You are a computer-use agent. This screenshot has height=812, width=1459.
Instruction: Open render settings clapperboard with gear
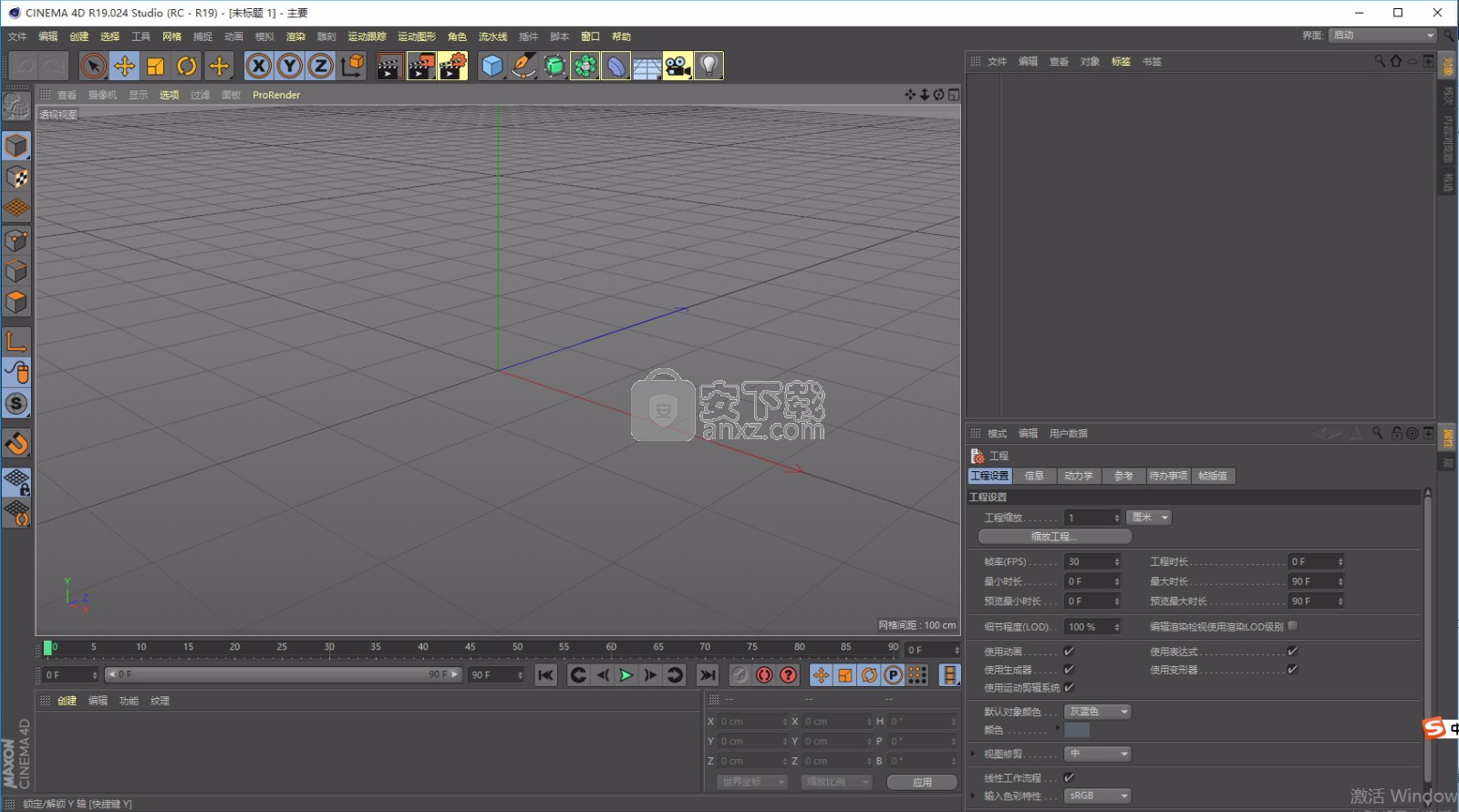coord(453,66)
